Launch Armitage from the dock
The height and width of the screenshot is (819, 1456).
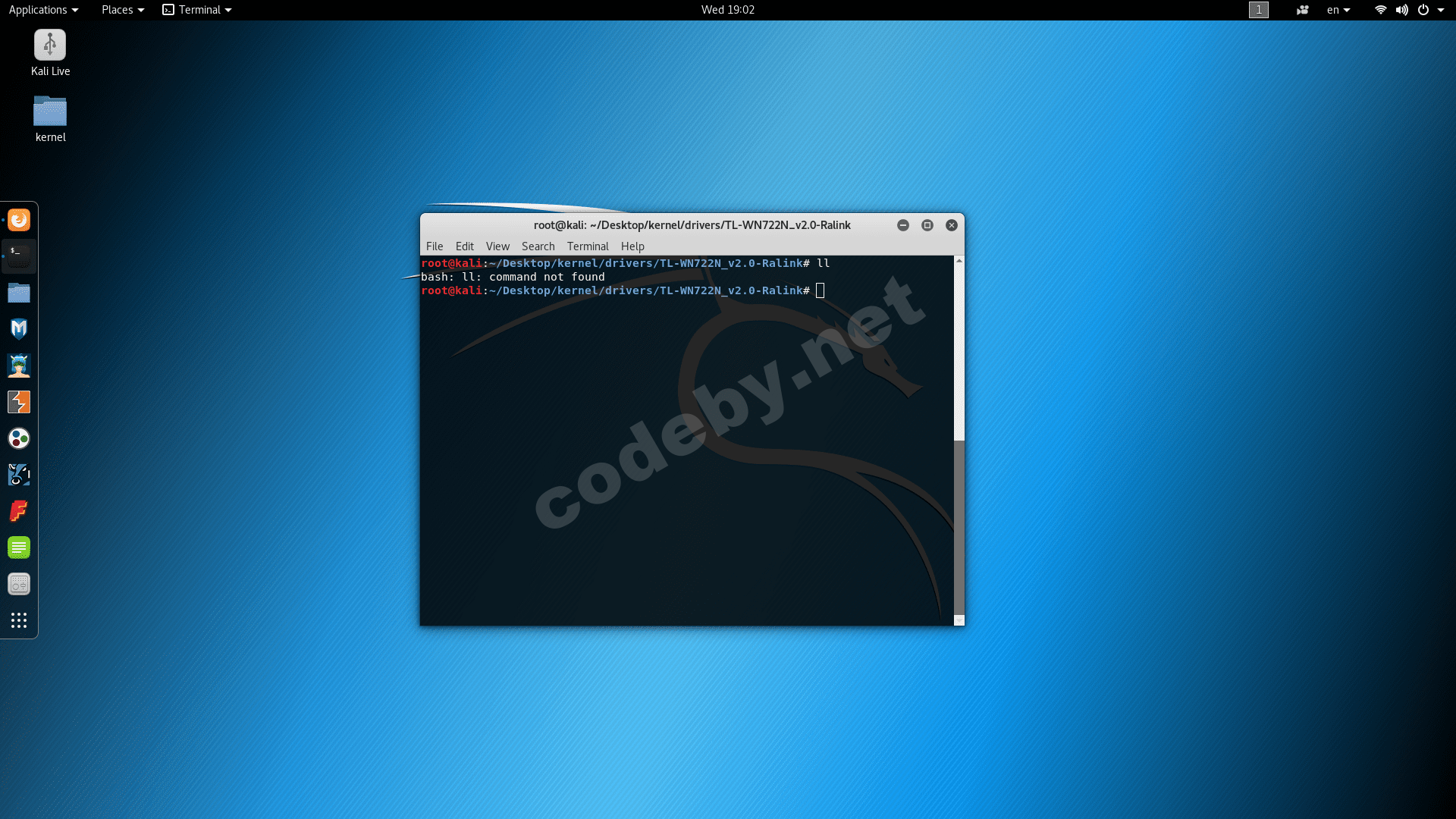tap(19, 366)
